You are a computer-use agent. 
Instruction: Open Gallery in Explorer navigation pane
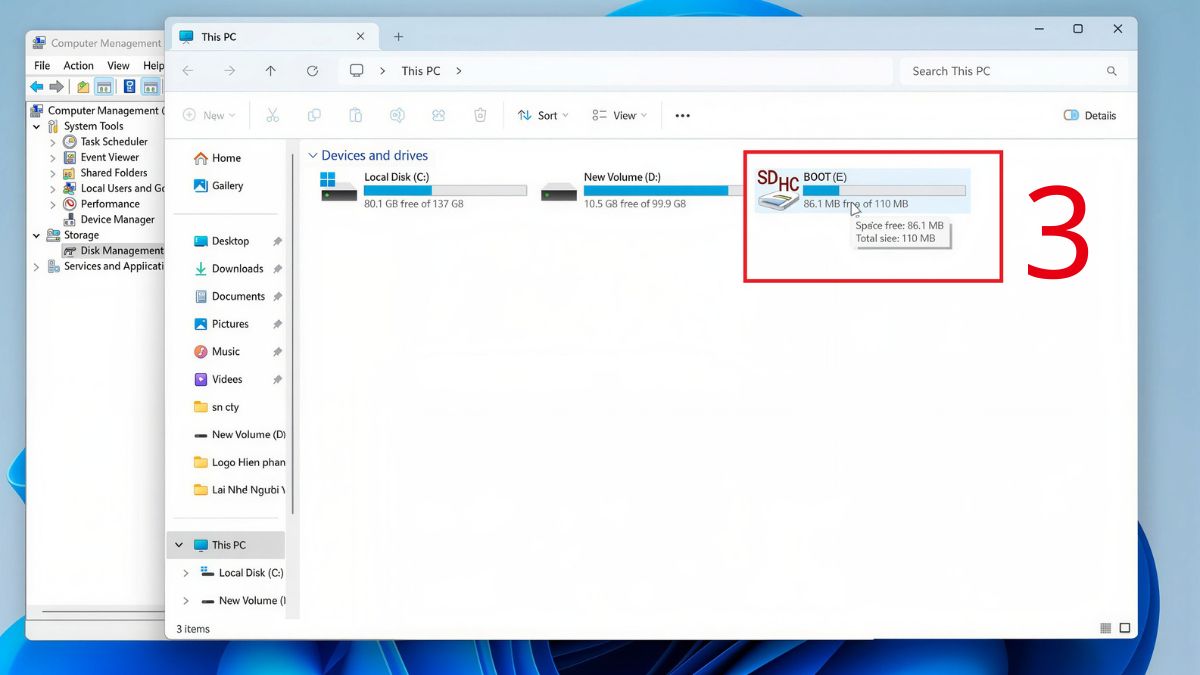click(219, 186)
